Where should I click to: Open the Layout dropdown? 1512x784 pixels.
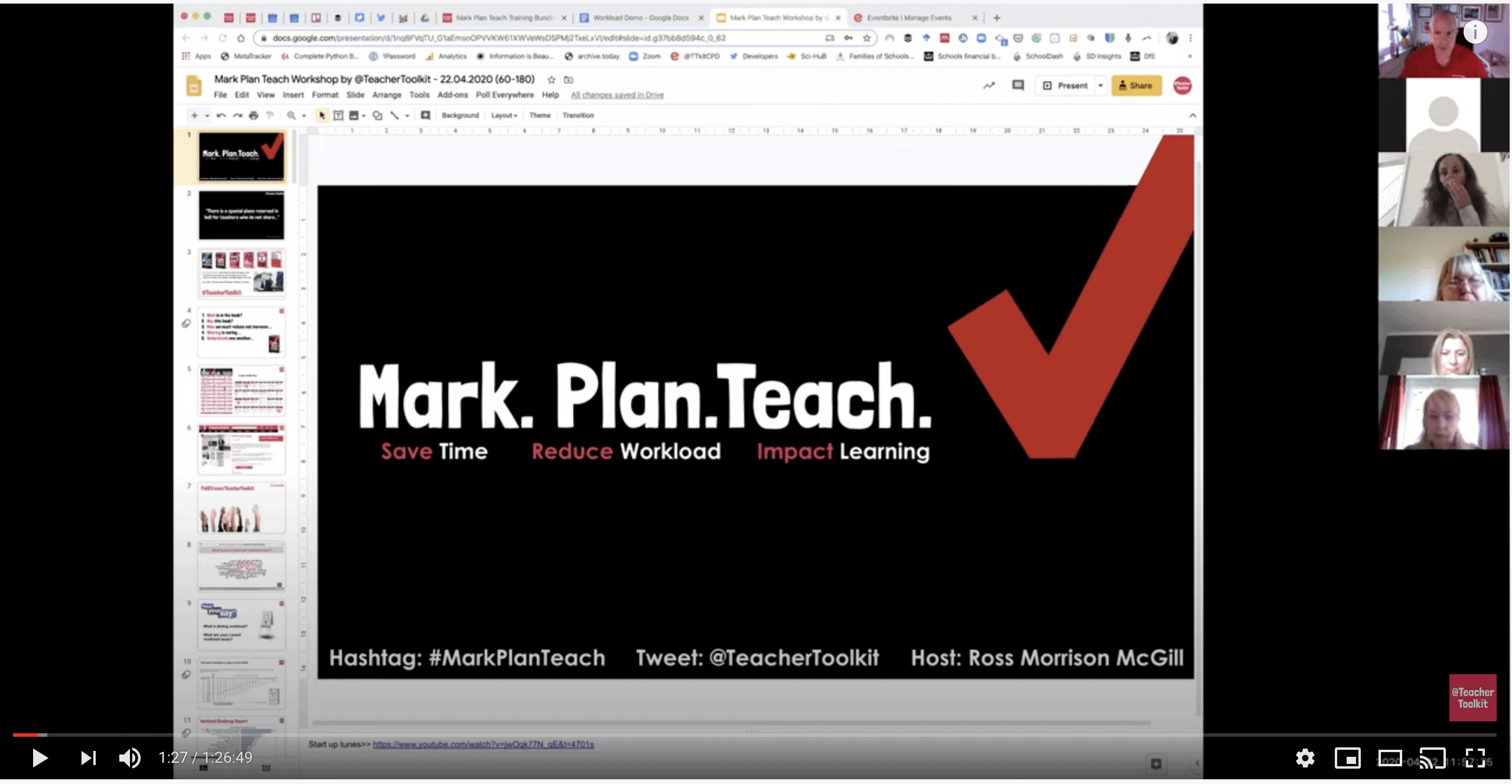click(504, 116)
